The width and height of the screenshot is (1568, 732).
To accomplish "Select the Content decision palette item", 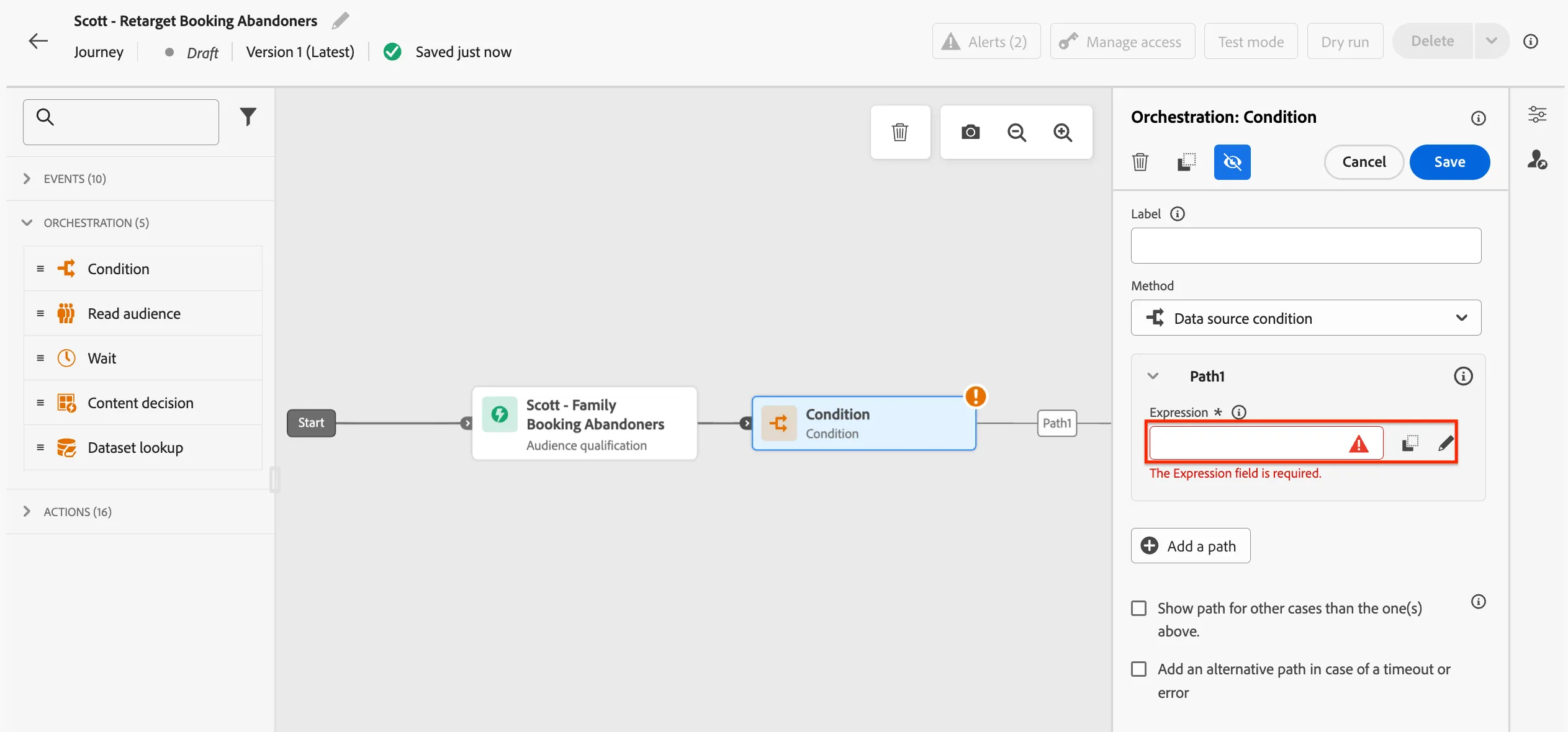I will [x=143, y=403].
